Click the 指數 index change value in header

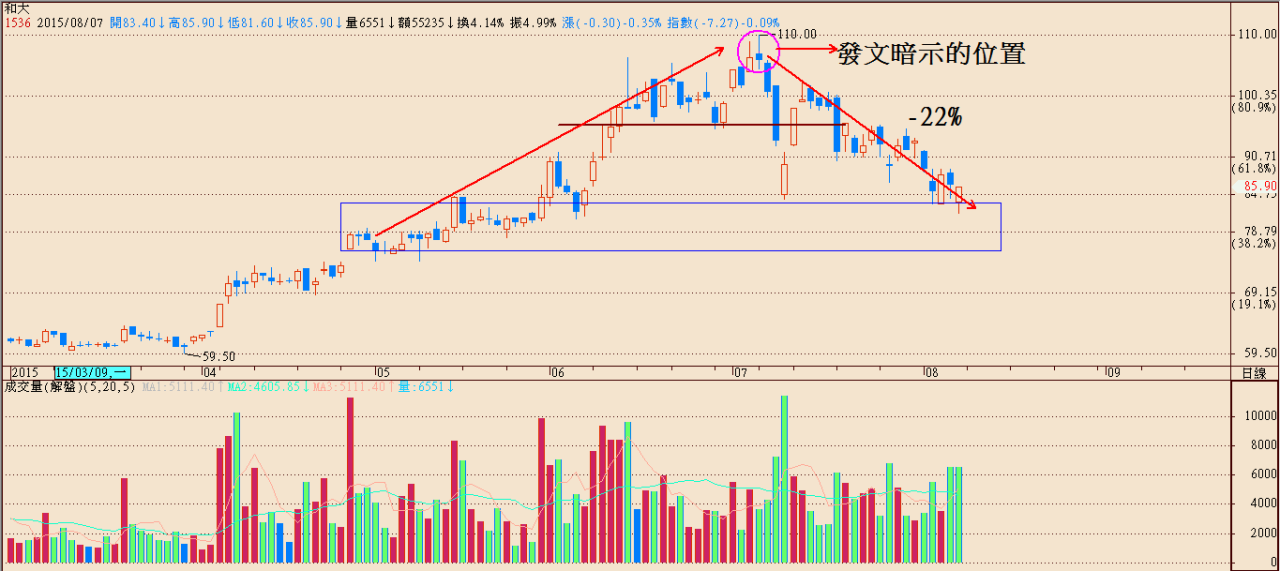click(x=740, y=21)
